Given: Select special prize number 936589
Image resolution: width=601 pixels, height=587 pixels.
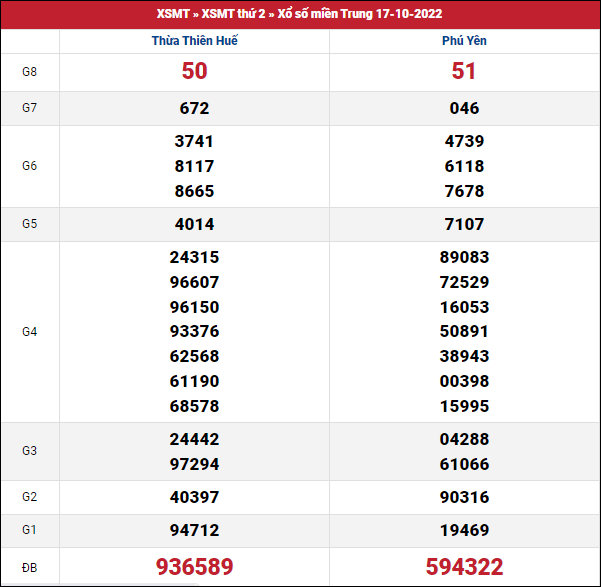Looking at the screenshot, I should click(x=195, y=567).
